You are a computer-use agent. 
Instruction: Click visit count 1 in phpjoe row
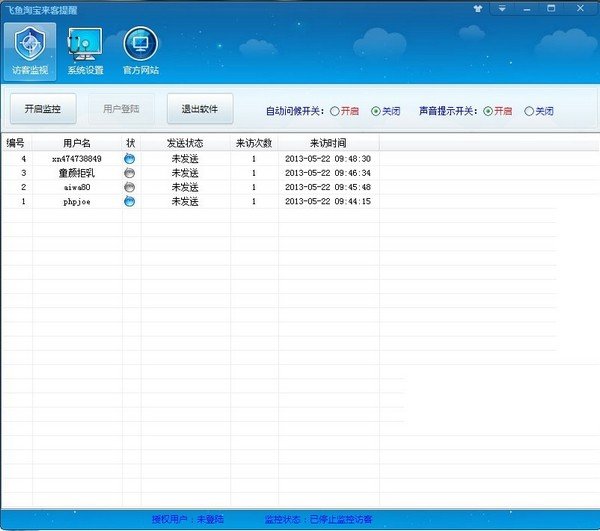tap(254, 201)
